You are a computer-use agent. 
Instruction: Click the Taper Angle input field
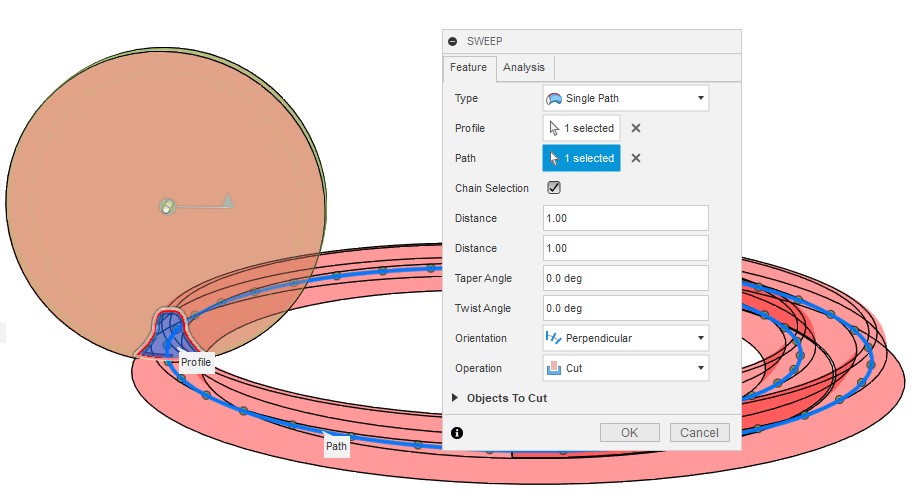pyautogui.click(x=625, y=278)
